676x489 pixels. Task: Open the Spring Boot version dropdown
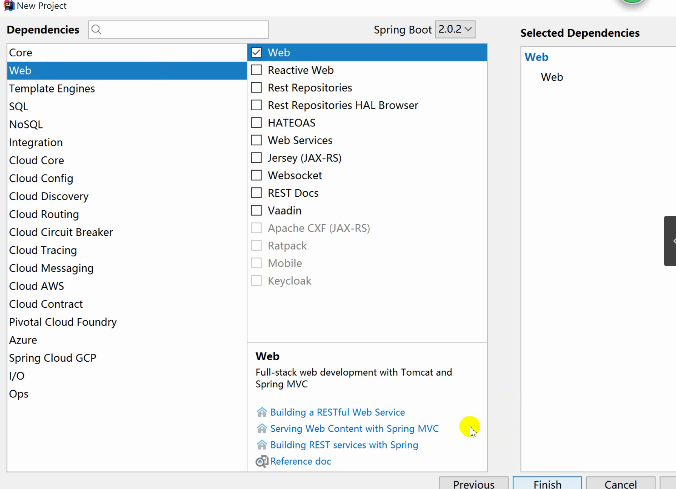(x=455, y=29)
